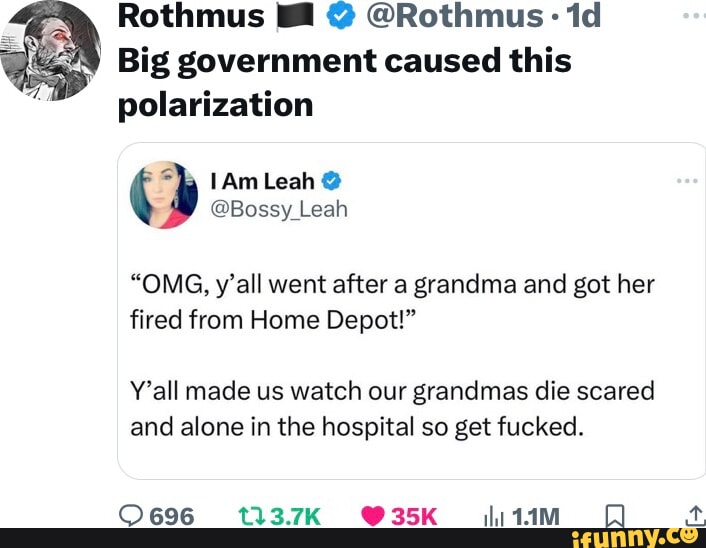Bookmark the tweet with the bookmark icon
Image resolution: width=706 pixels, height=548 pixels.
(615, 516)
